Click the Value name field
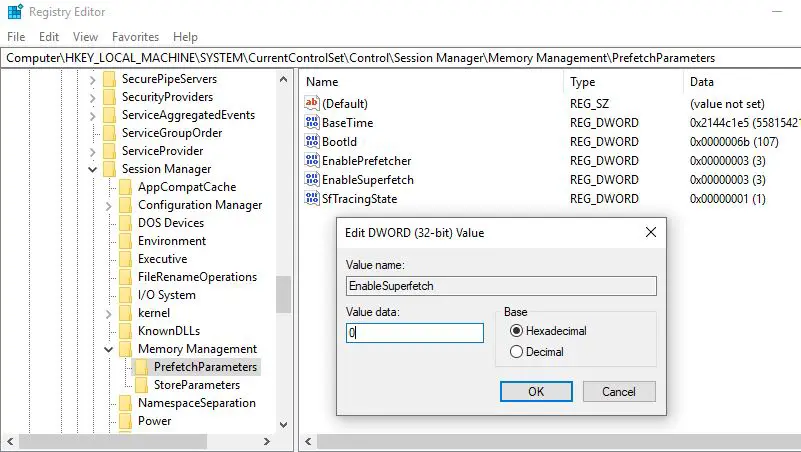The image size is (801, 452). tap(501, 286)
